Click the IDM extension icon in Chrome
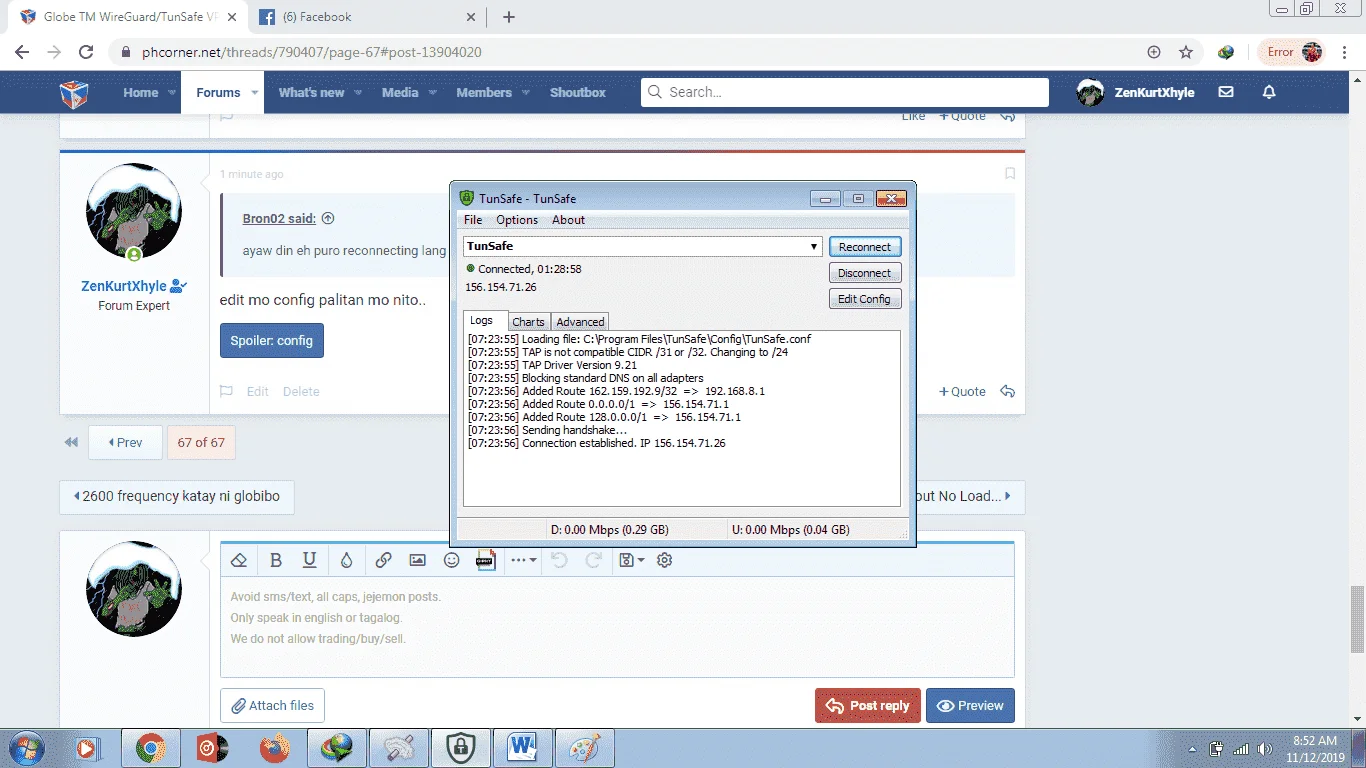The height and width of the screenshot is (768, 1366). (1226, 52)
